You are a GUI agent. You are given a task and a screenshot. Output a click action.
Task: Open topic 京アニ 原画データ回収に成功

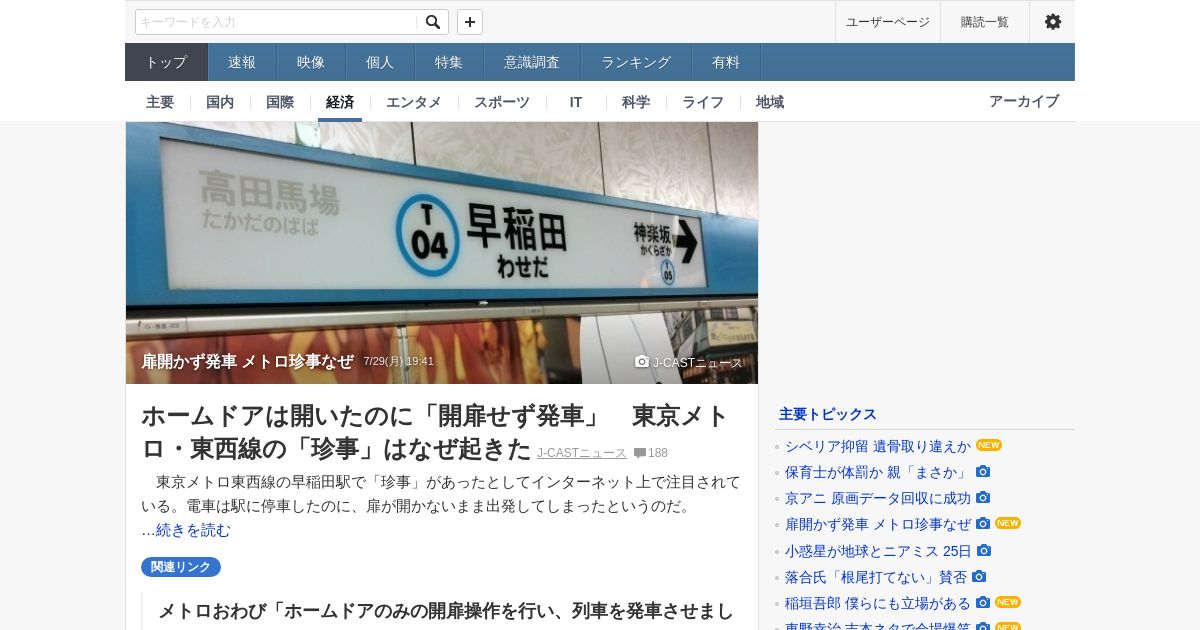click(x=878, y=498)
